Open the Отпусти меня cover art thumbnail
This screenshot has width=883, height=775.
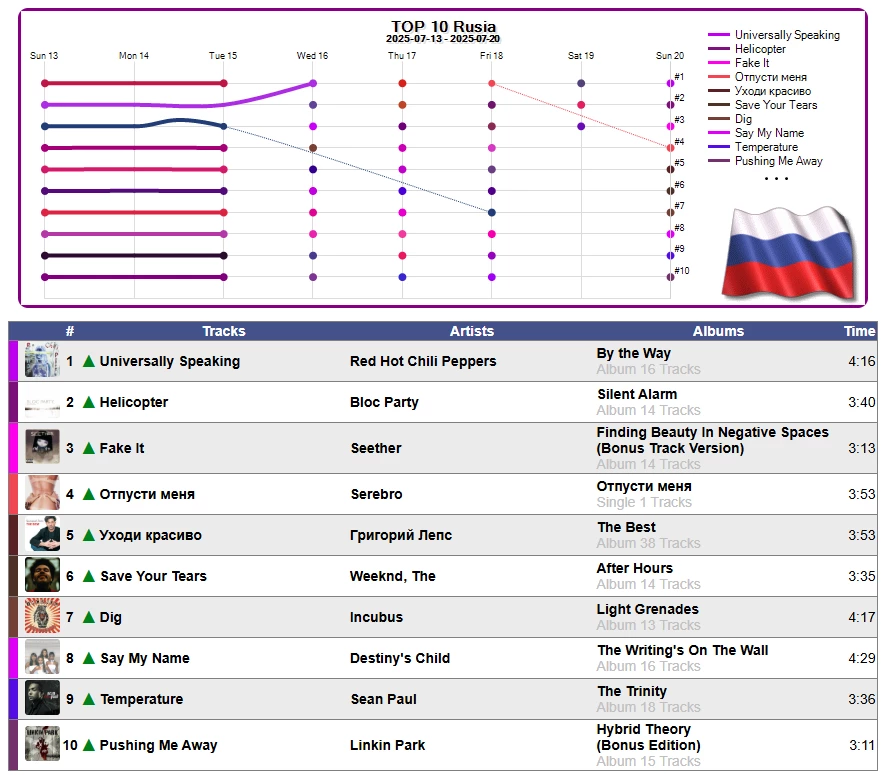coord(42,493)
